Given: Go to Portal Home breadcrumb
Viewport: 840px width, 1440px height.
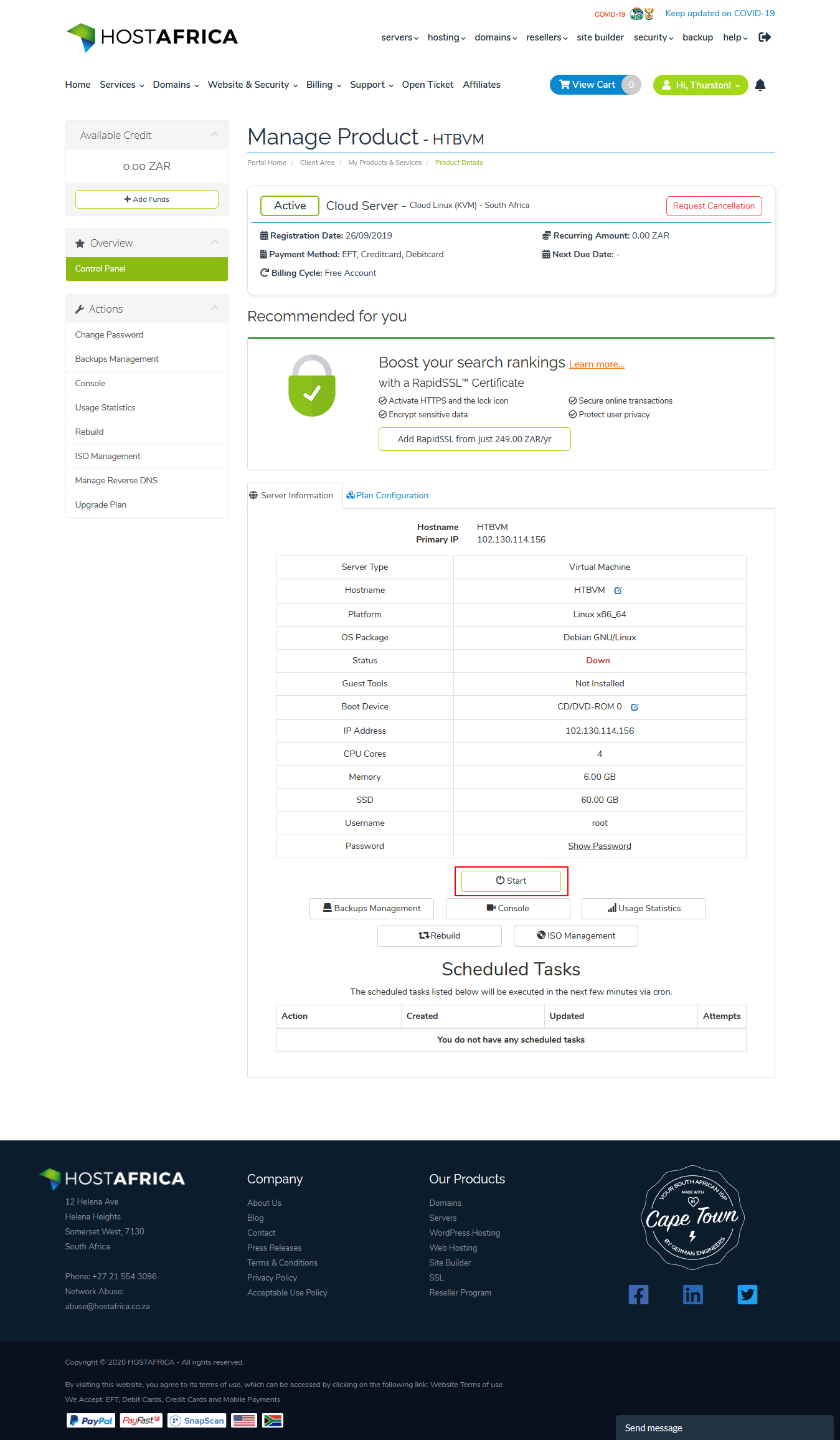Looking at the screenshot, I should point(267,163).
